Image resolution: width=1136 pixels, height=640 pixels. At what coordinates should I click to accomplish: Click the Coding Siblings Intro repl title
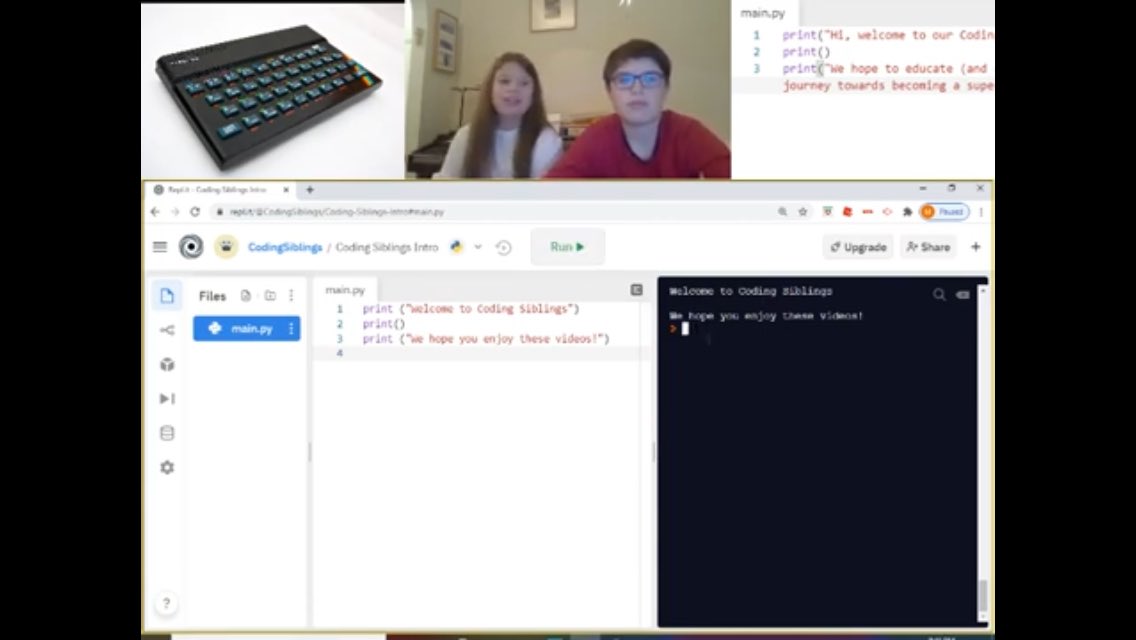click(387, 247)
